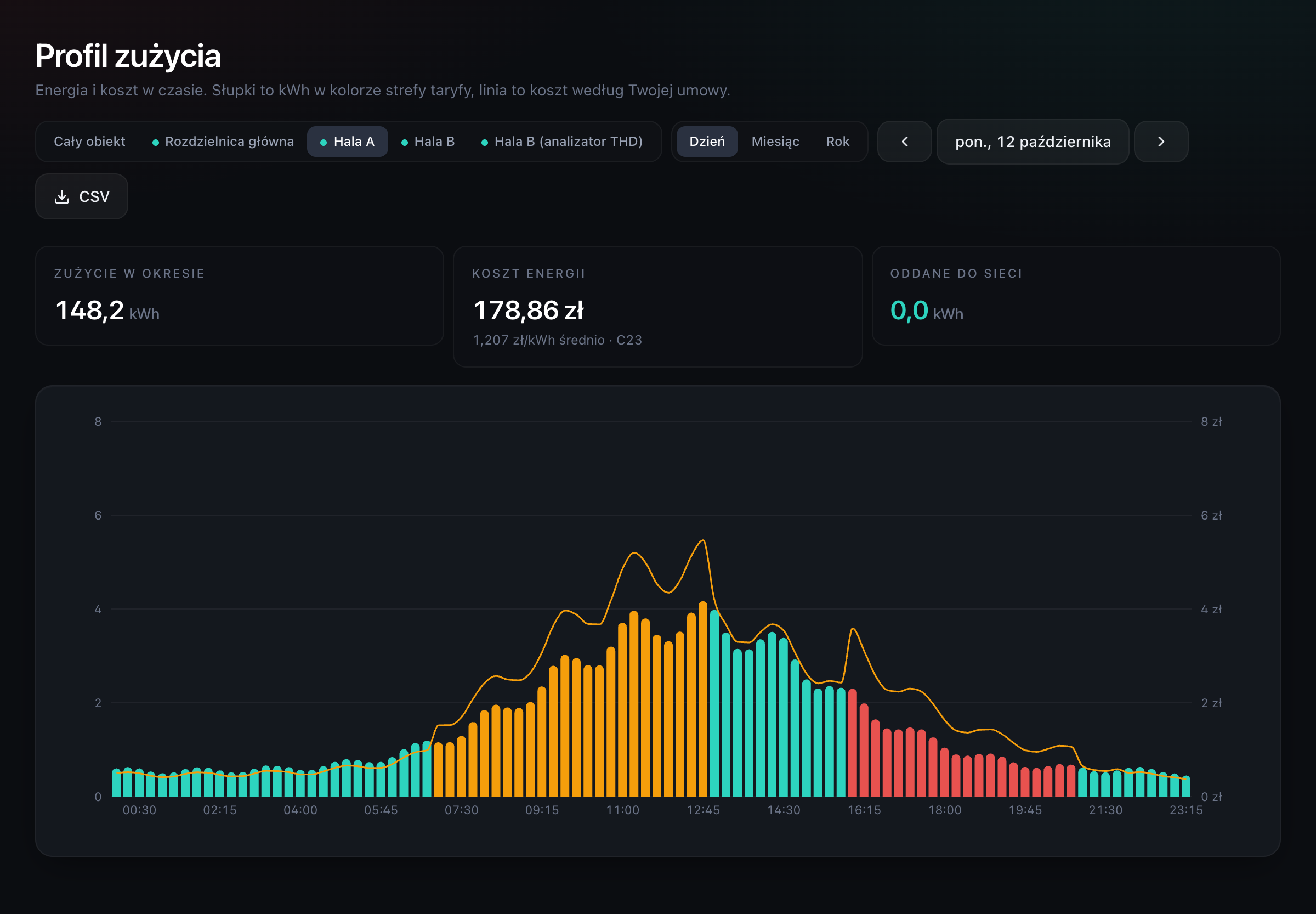Click the ODDANE DO SIECI label
1316x914 pixels.
click(x=956, y=274)
